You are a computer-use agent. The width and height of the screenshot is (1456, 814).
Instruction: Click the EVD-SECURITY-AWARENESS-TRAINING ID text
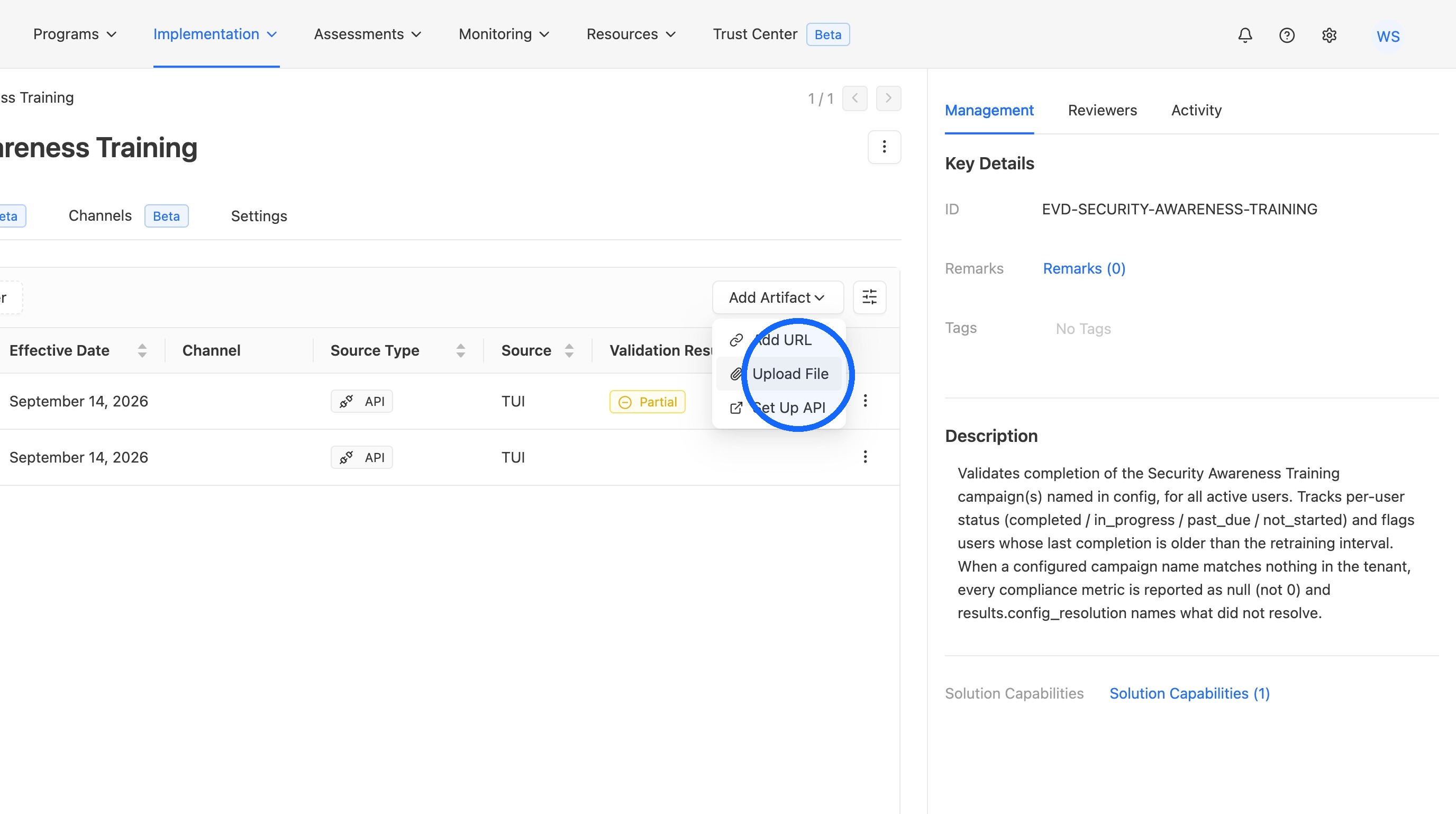point(1179,209)
